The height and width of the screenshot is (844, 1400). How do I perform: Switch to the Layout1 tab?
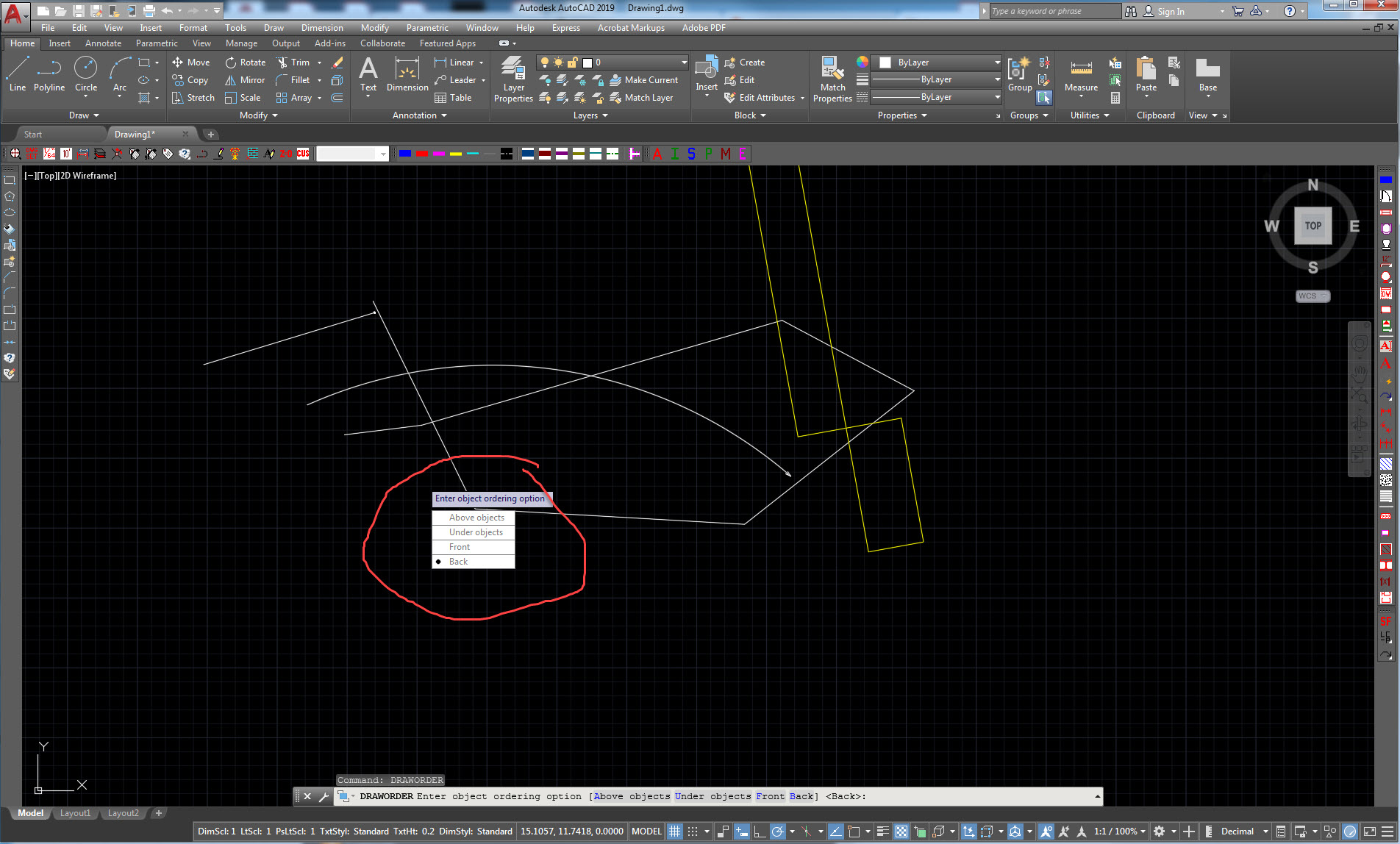click(75, 813)
